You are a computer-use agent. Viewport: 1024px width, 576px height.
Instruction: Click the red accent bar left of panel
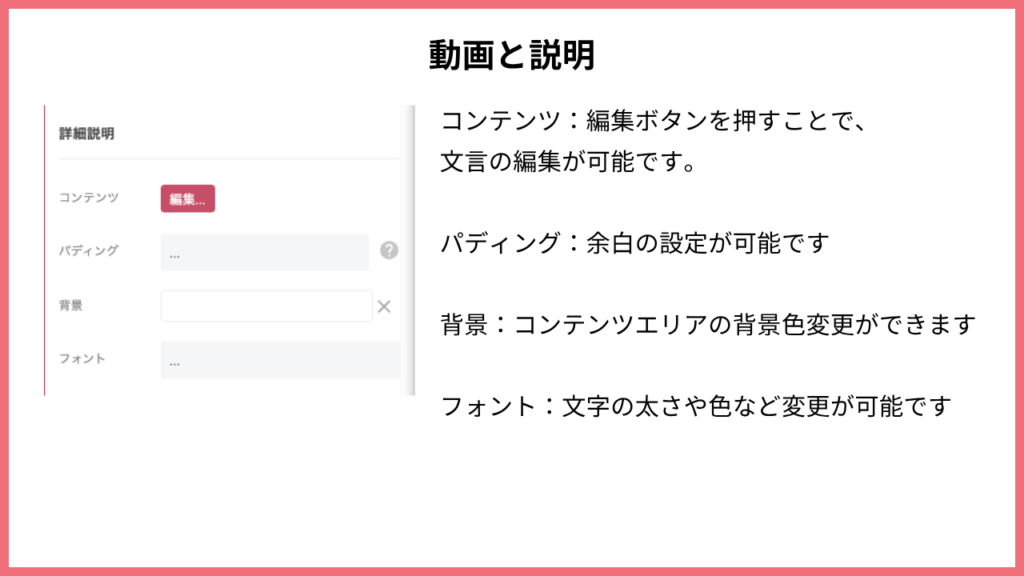tap(44, 250)
